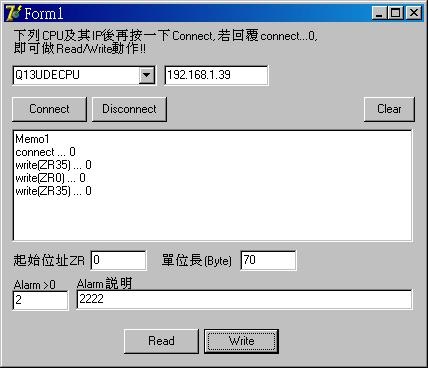
Task: Focus the Alarm >0 field containing 2
Action: 40,300
